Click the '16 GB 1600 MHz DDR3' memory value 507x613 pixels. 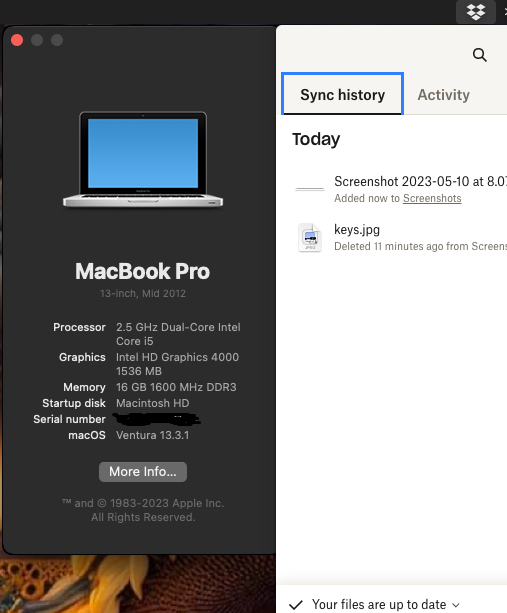pos(176,387)
